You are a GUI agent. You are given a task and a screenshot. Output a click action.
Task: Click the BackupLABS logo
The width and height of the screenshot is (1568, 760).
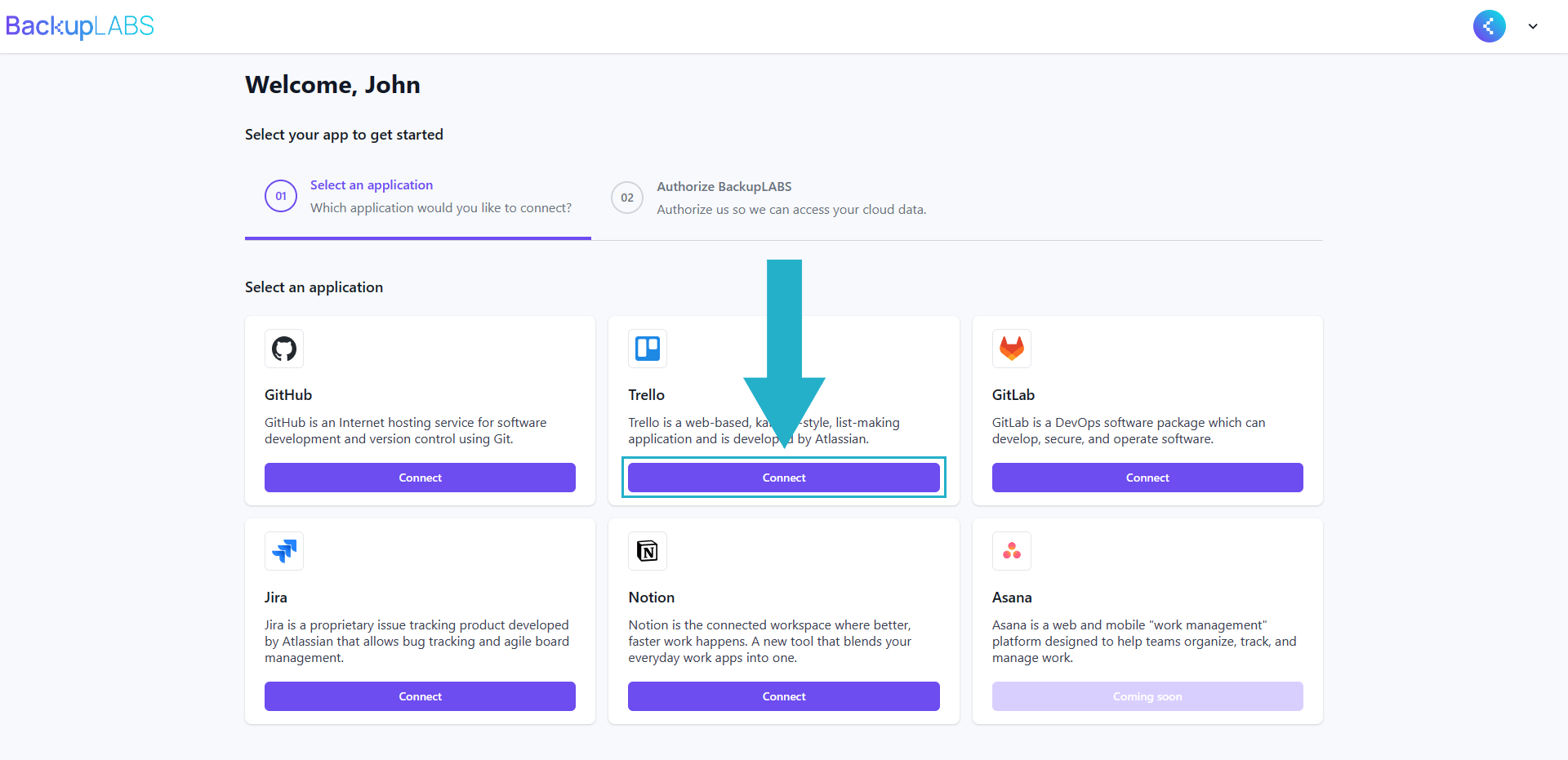pyautogui.click(x=79, y=26)
